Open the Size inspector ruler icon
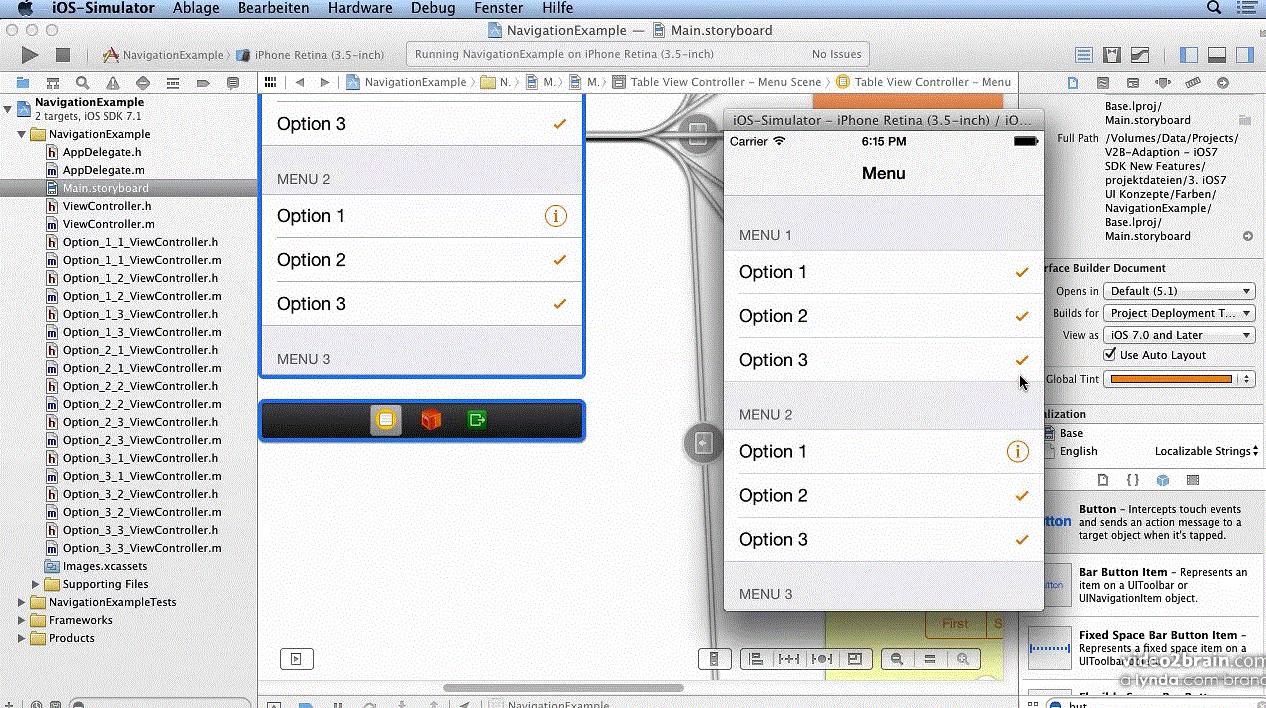The height and width of the screenshot is (708, 1266). click(x=1192, y=83)
